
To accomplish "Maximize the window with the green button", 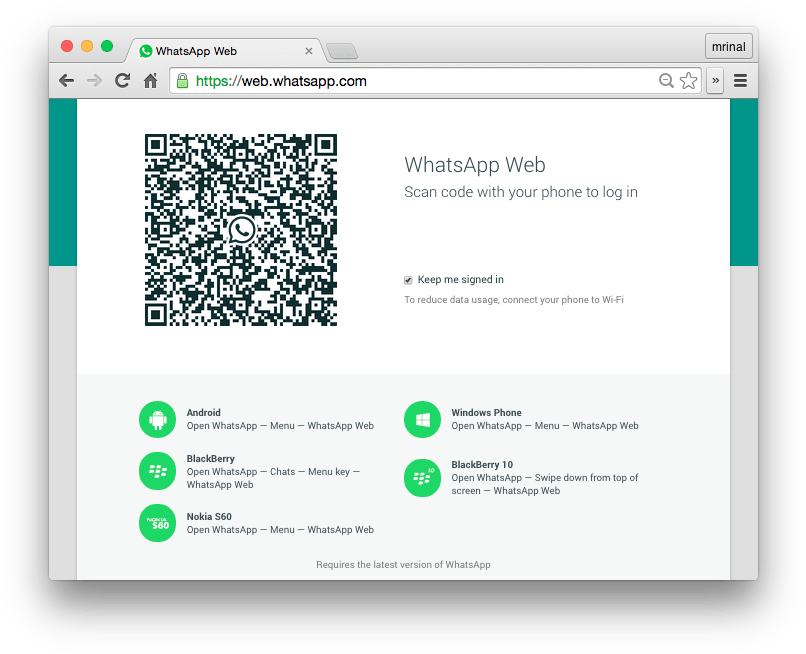I will [107, 46].
